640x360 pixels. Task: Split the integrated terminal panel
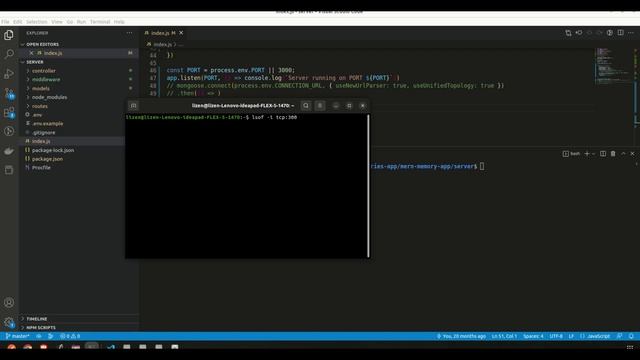coord(603,154)
